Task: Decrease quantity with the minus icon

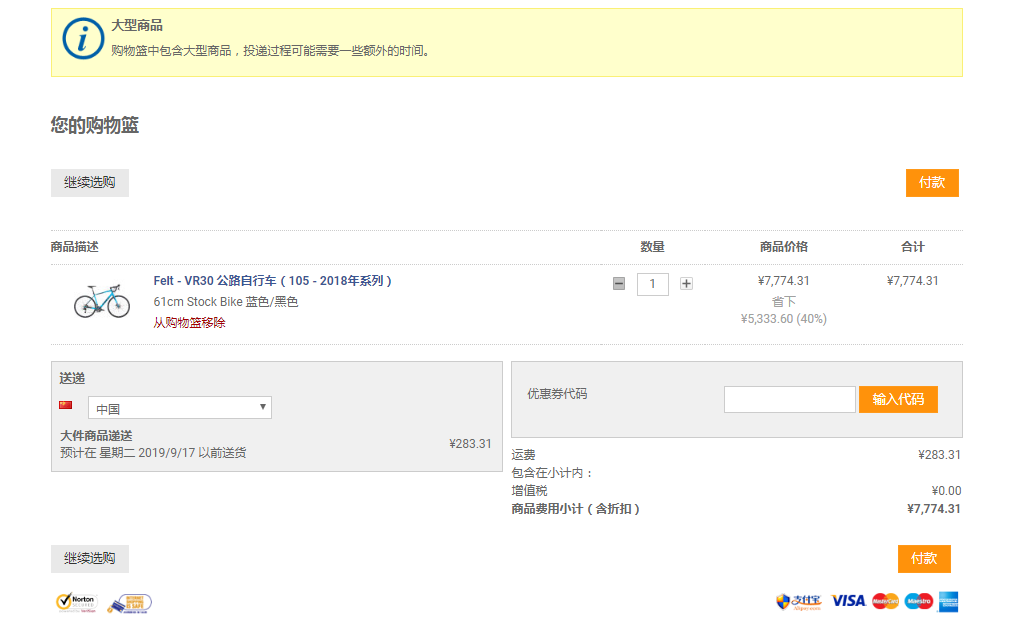Action: tap(619, 284)
